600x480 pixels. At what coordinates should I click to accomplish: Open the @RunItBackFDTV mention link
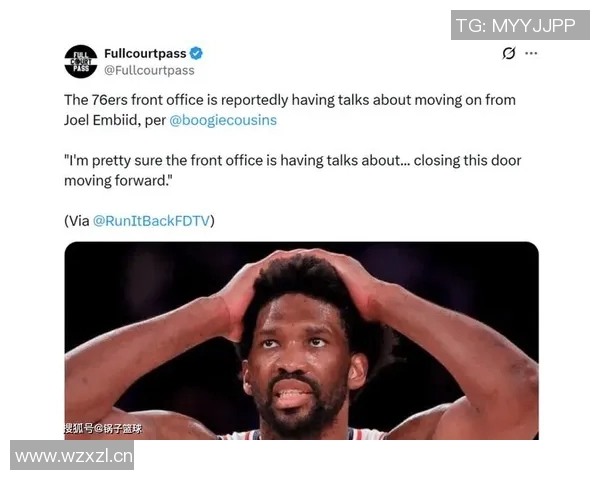[x=152, y=221]
